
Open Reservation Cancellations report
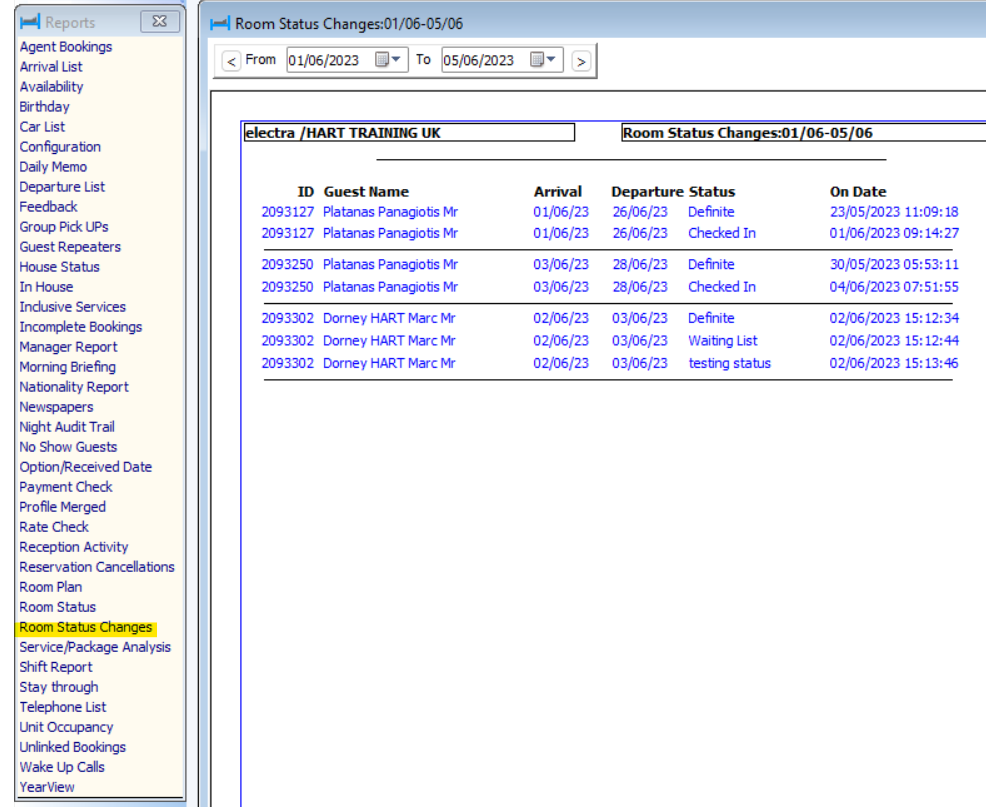(97, 567)
